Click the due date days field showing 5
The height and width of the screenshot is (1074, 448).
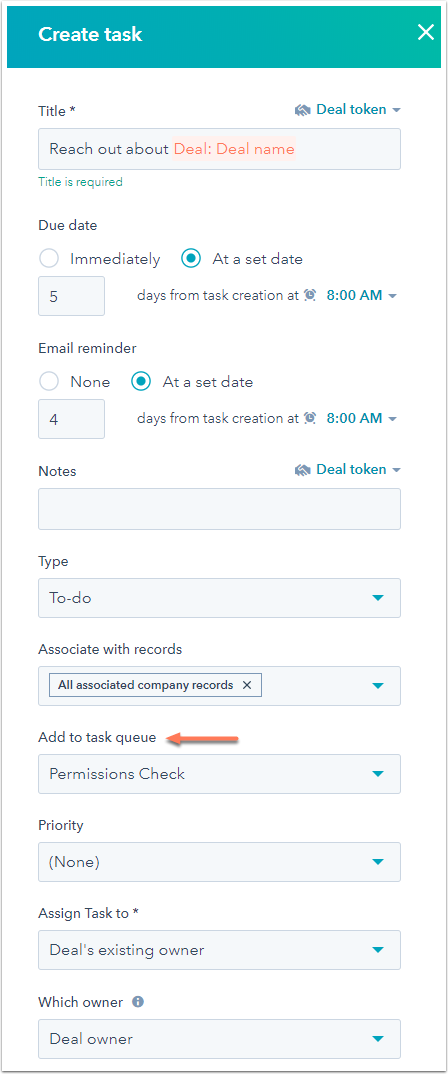[71, 296]
